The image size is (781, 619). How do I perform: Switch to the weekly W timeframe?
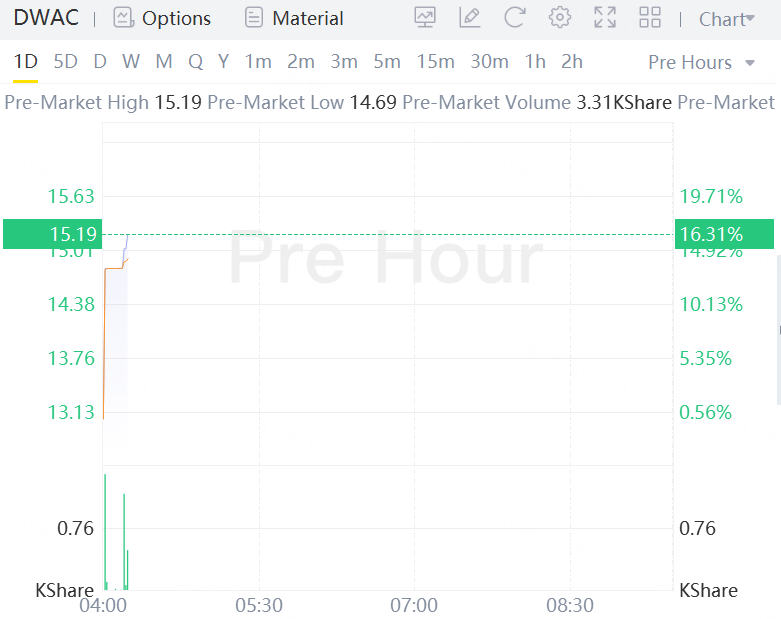click(x=131, y=62)
